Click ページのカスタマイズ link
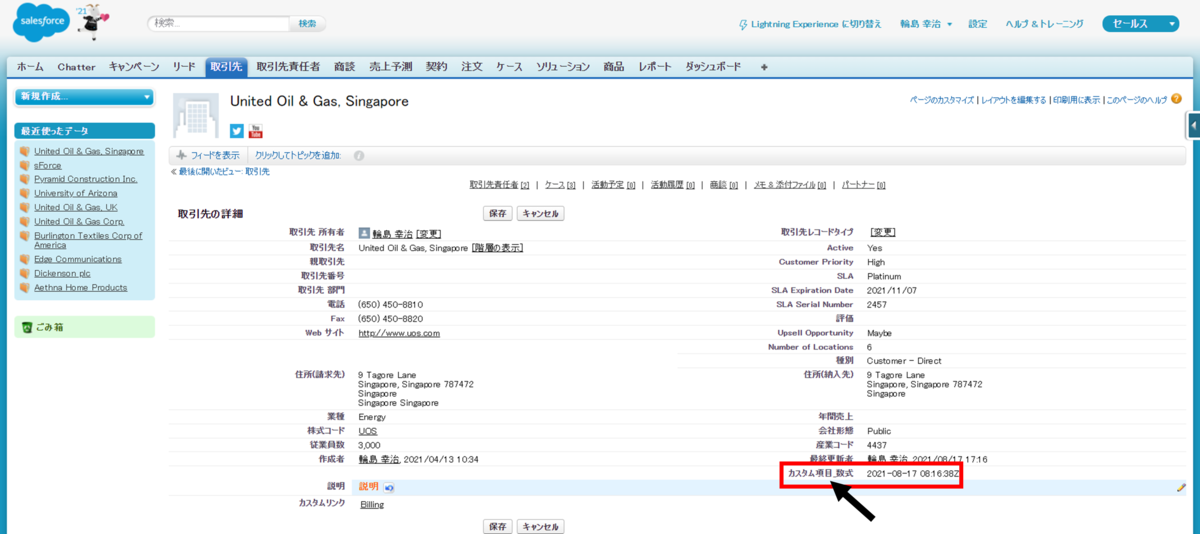The width and height of the screenshot is (1200, 534). [x=942, y=100]
